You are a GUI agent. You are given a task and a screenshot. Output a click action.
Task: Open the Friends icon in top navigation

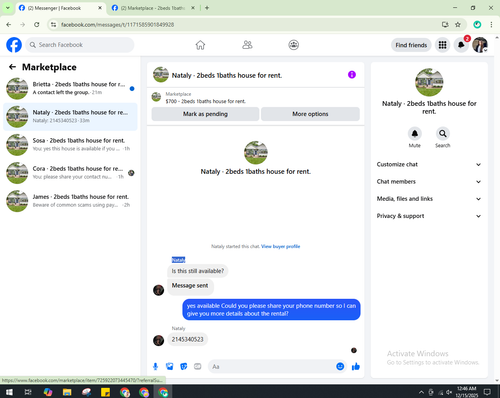point(247,45)
